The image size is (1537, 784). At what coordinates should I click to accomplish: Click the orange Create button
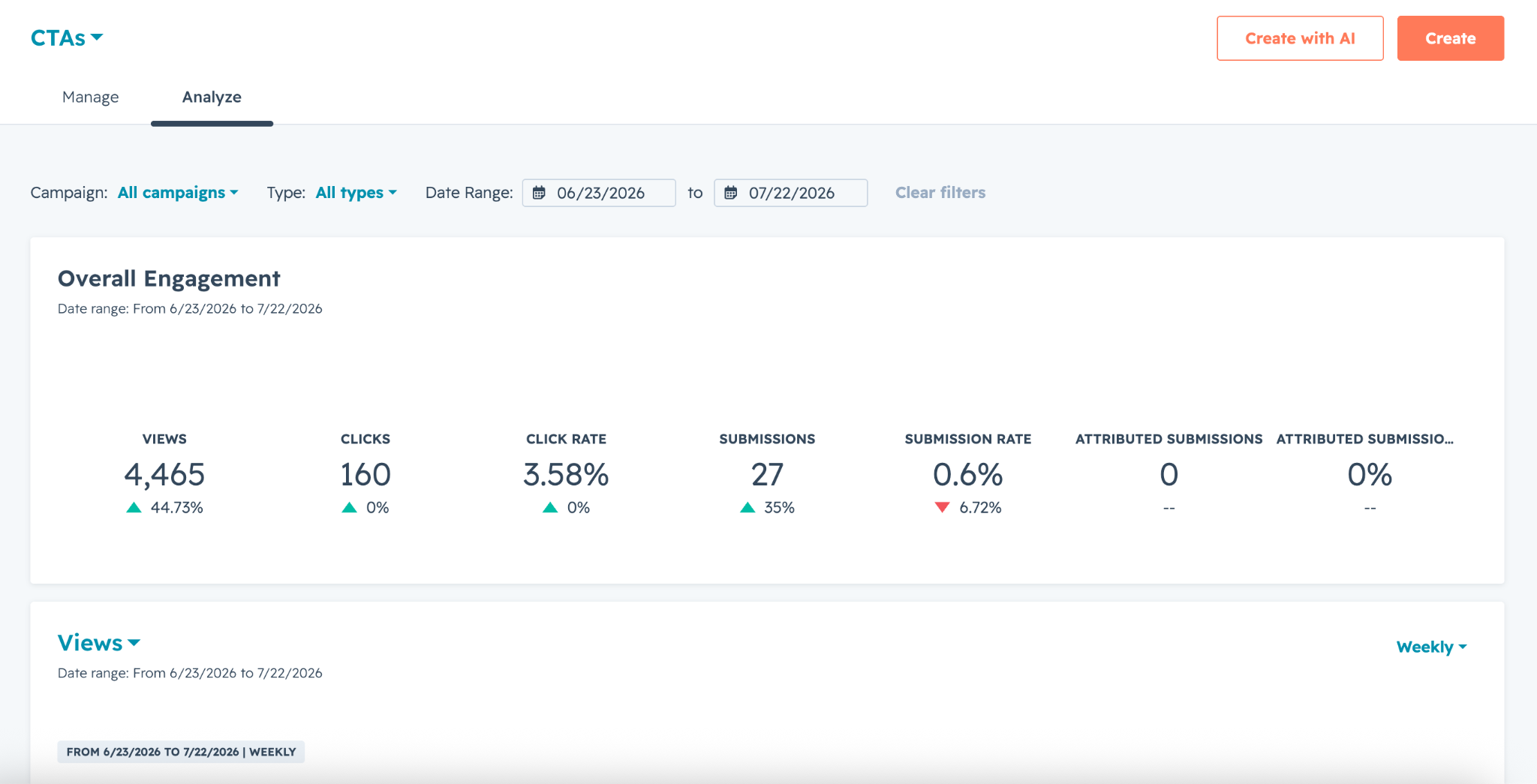[x=1450, y=38]
